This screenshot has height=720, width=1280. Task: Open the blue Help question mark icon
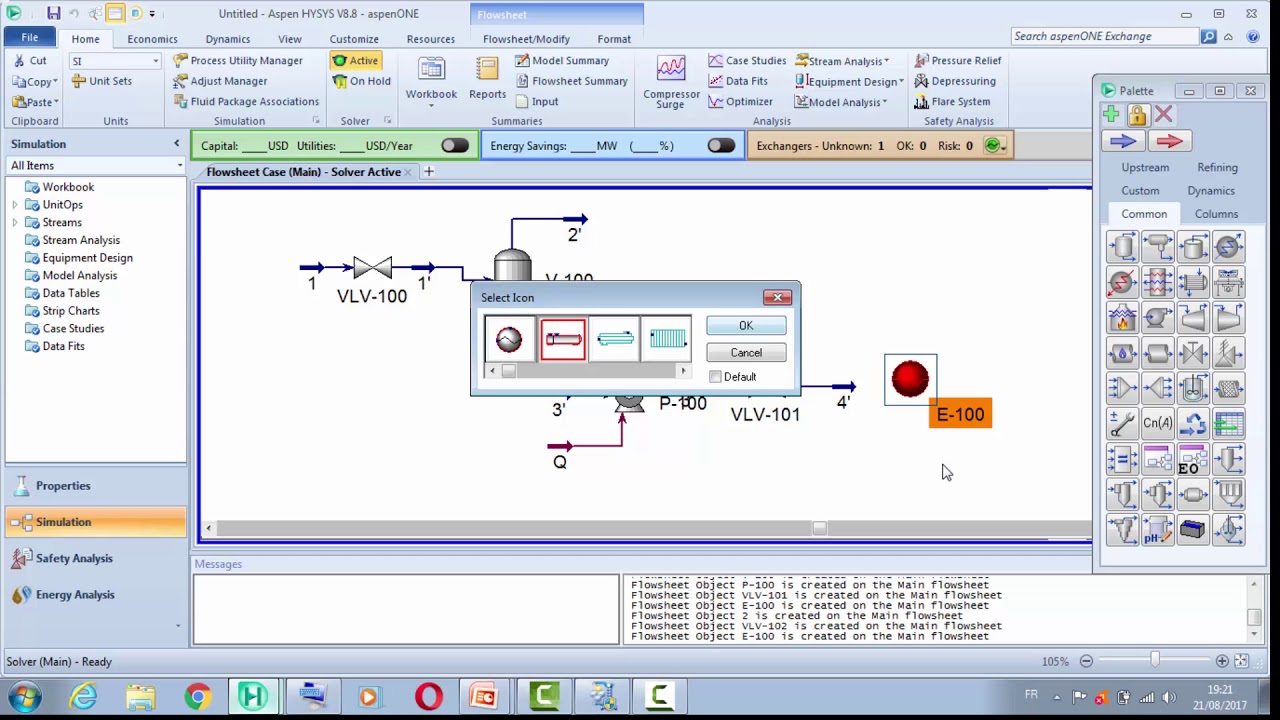coord(1253,37)
